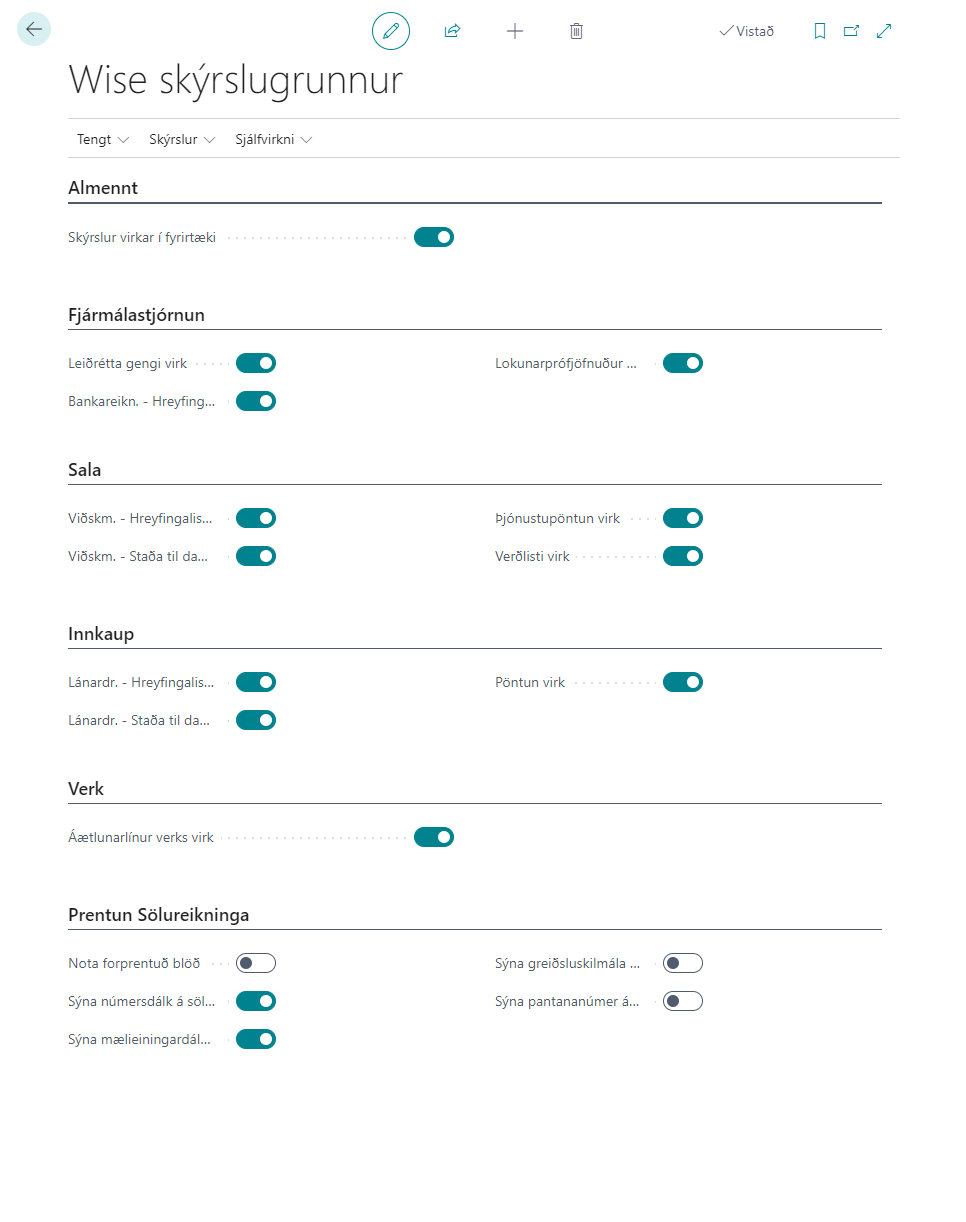The width and height of the screenshot is (966, 1222).
Task: Click the plus icon to create new
Action: pos(515,31)
